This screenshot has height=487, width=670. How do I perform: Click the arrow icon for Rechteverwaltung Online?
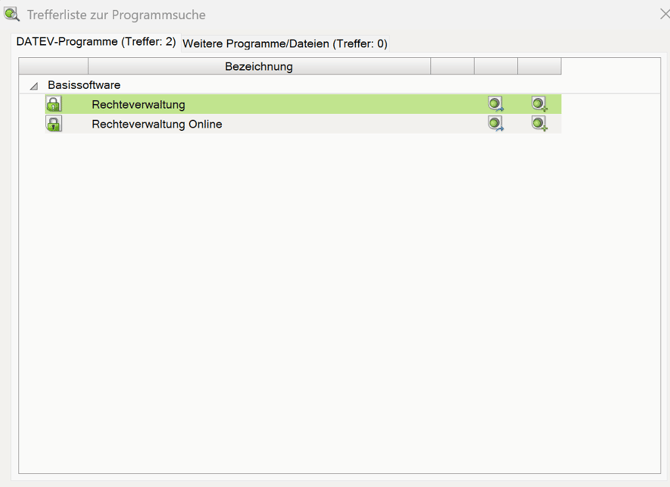coord(496,124)
